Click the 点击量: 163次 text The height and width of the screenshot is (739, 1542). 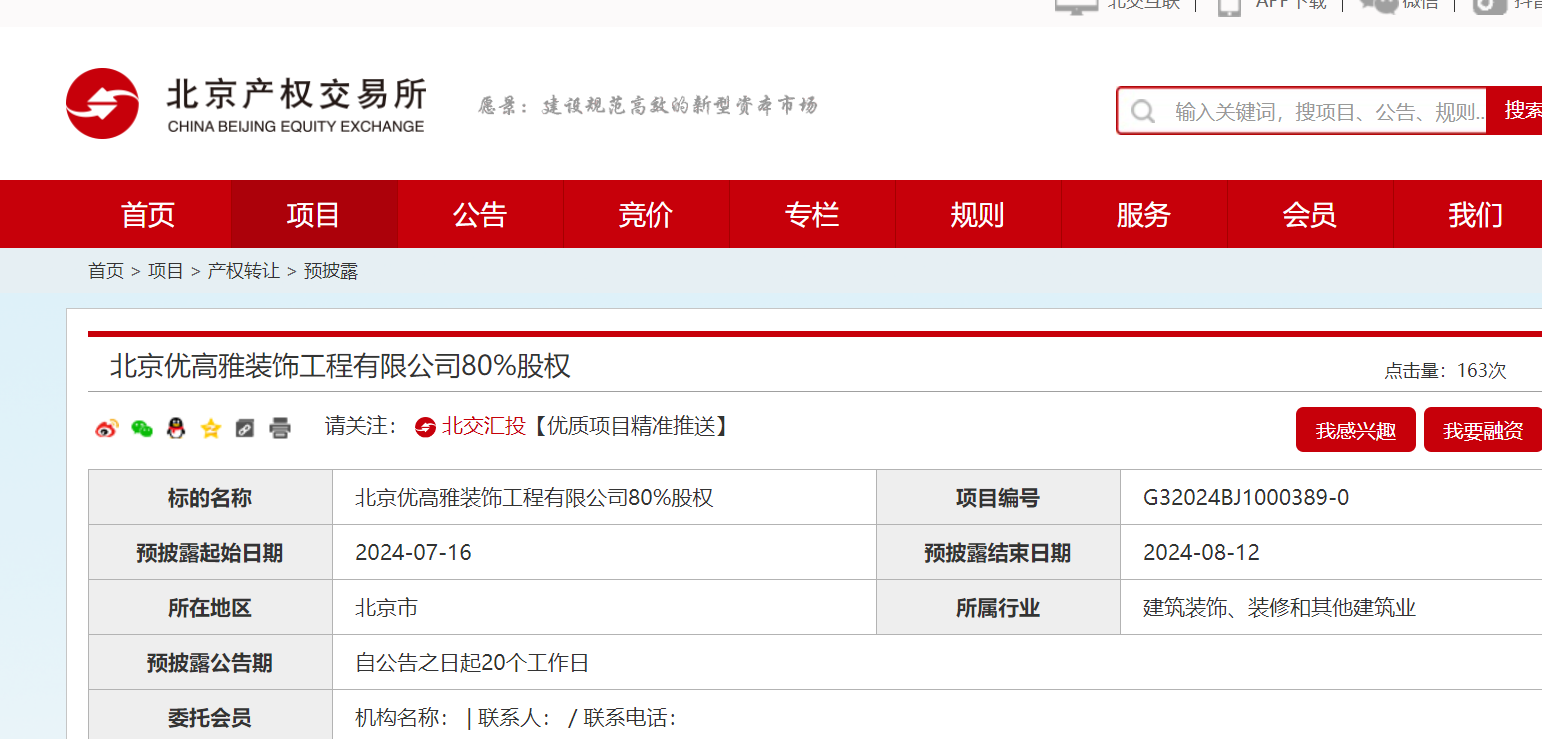coord(1445,371)
